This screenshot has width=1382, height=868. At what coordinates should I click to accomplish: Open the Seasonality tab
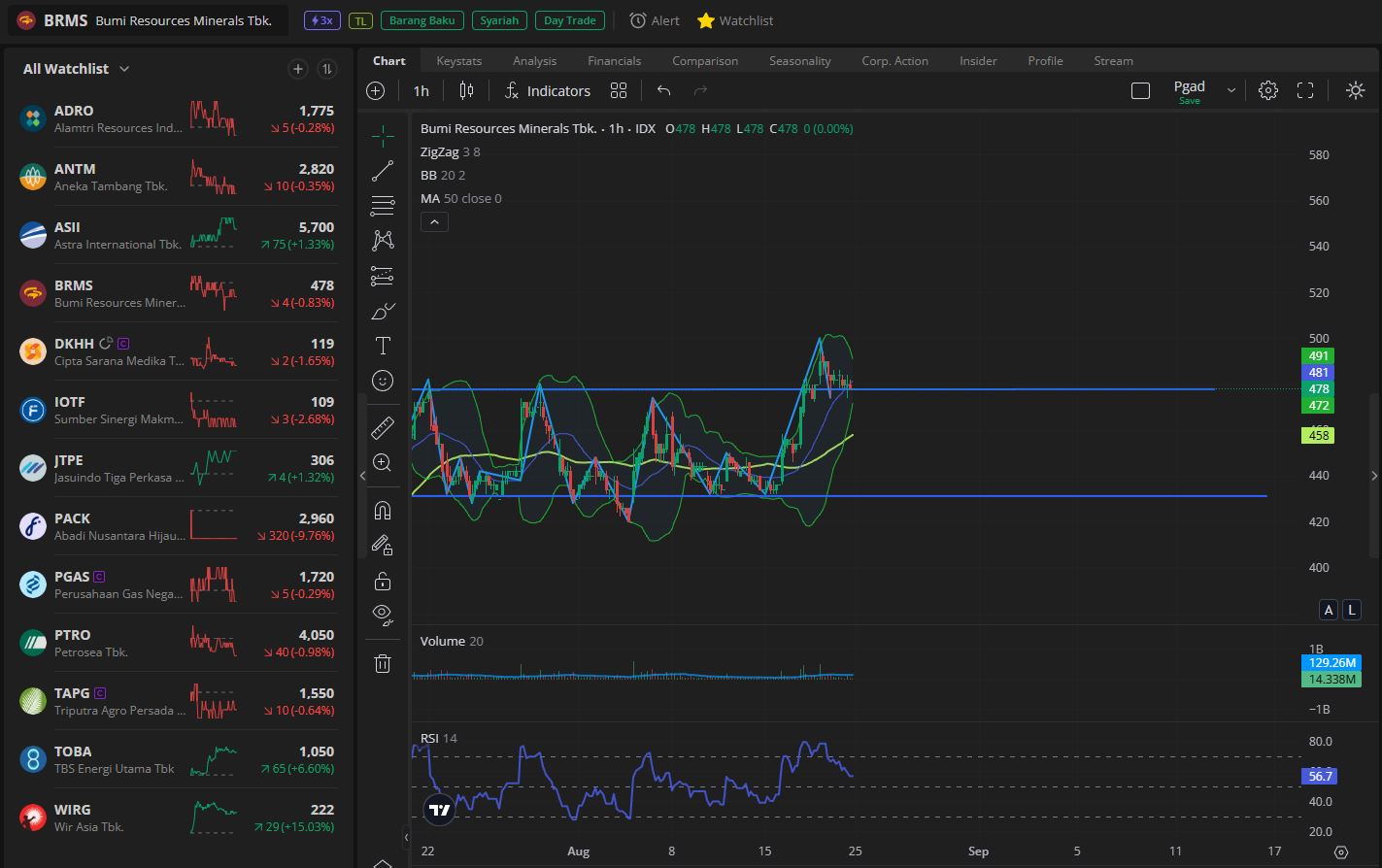[800, 60]
